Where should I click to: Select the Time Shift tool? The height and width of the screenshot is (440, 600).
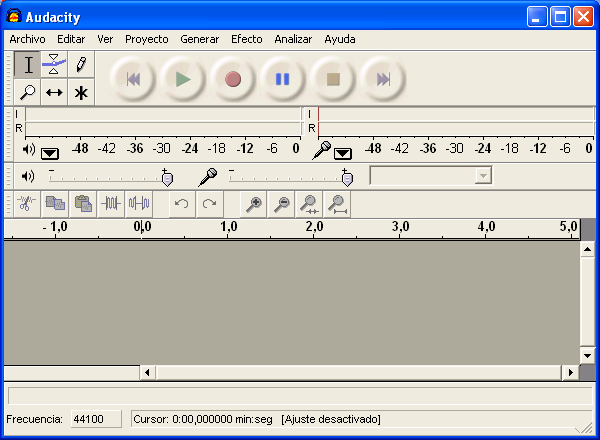click(54, 92)
